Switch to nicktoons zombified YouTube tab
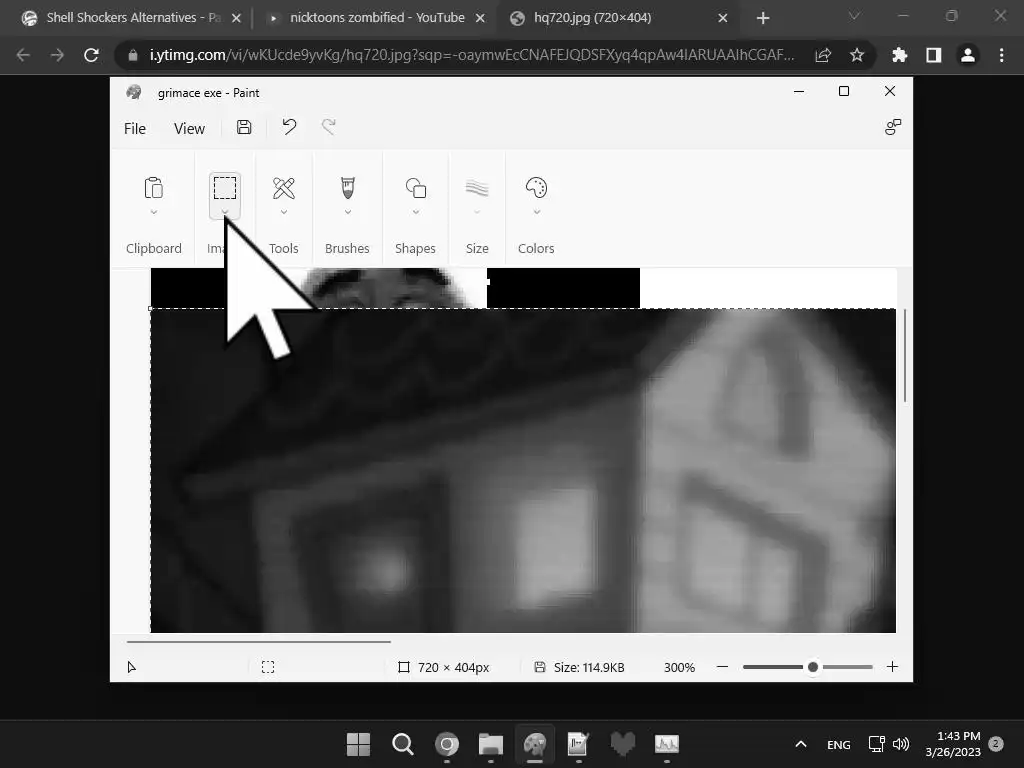 click(377, 18)
